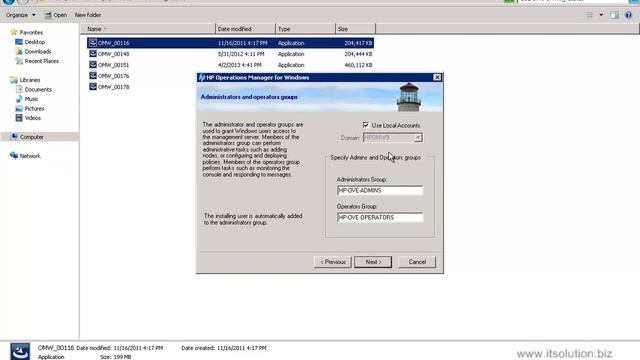Open Favorites star in navigation pane

(14, 32)
